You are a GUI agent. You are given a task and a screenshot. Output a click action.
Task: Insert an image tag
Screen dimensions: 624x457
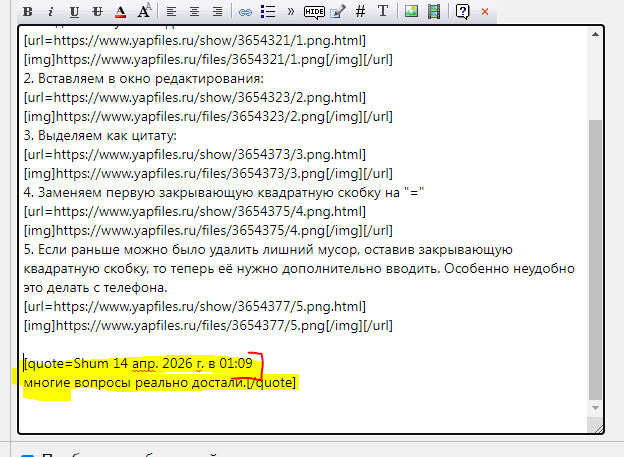coord(411,12)
